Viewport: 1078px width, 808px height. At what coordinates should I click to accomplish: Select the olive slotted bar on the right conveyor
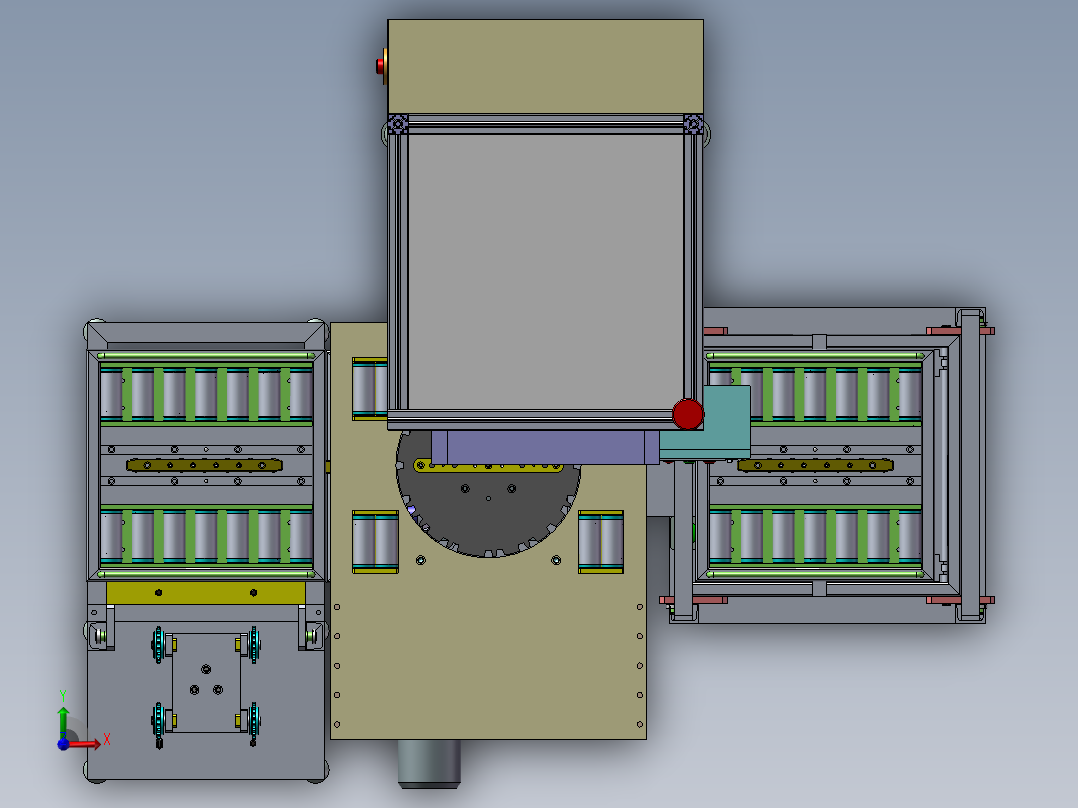coord(815,466)
